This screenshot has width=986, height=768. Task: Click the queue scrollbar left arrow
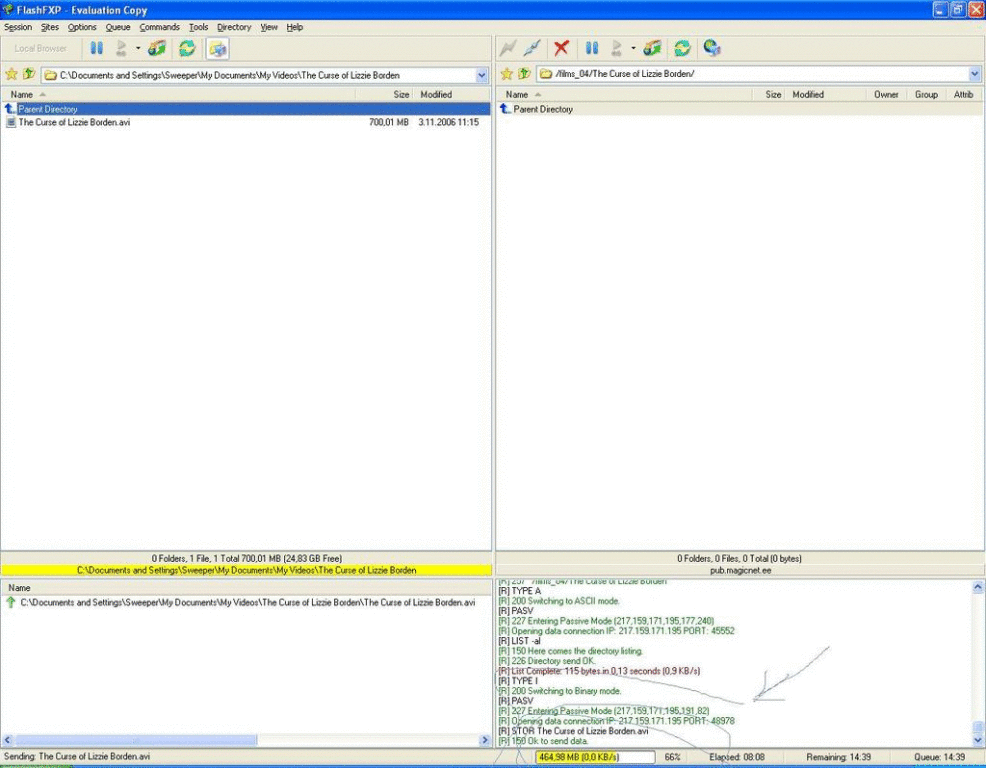coord(7,740)
